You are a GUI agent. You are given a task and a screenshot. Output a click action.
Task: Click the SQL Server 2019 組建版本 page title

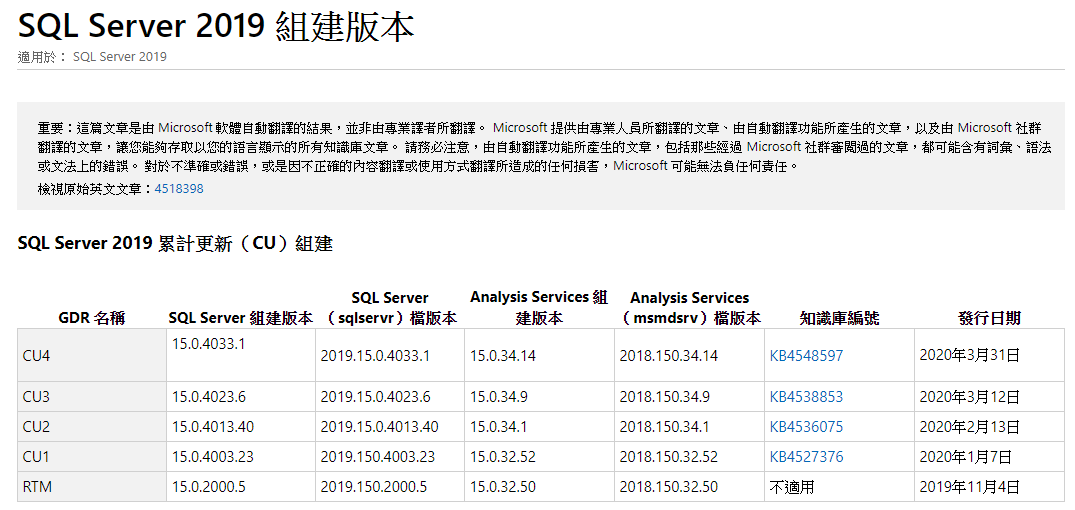(216, 26)
